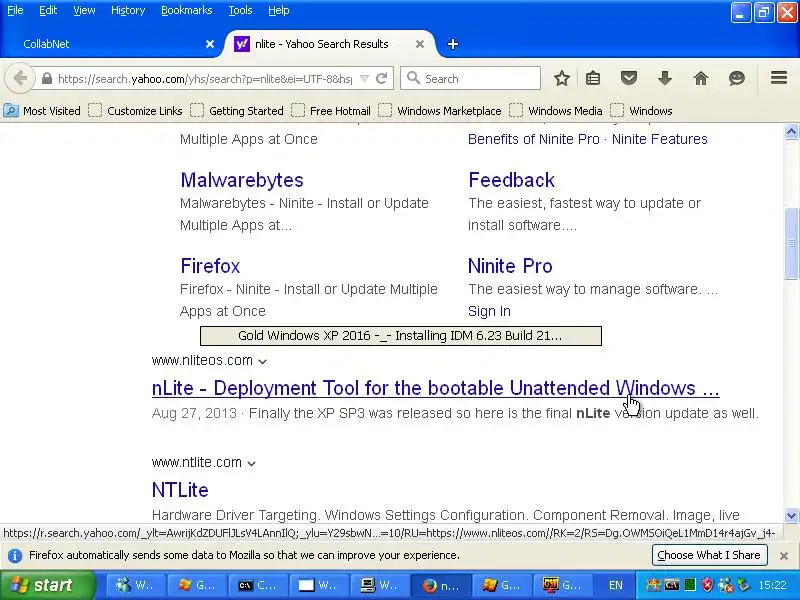This screenshot has height=600, width=800.
Task: Click the Sign In link
Action: point(489,311)
